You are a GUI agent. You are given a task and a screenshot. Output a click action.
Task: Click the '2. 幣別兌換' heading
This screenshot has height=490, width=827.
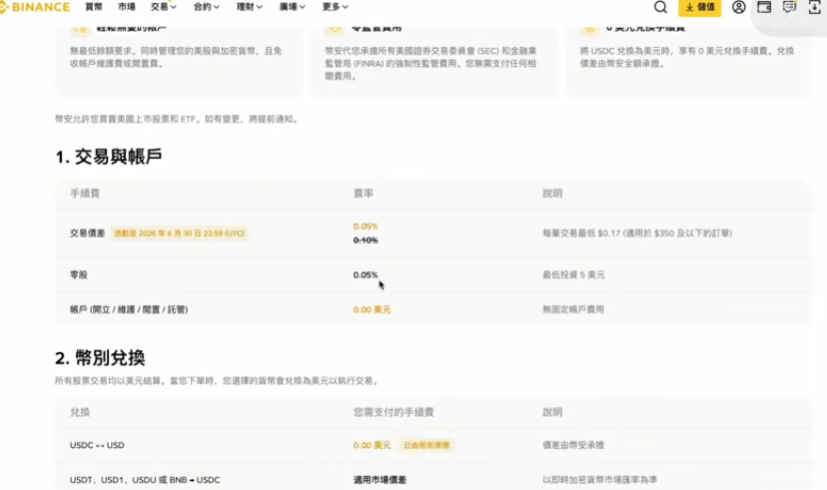(100, 358)
